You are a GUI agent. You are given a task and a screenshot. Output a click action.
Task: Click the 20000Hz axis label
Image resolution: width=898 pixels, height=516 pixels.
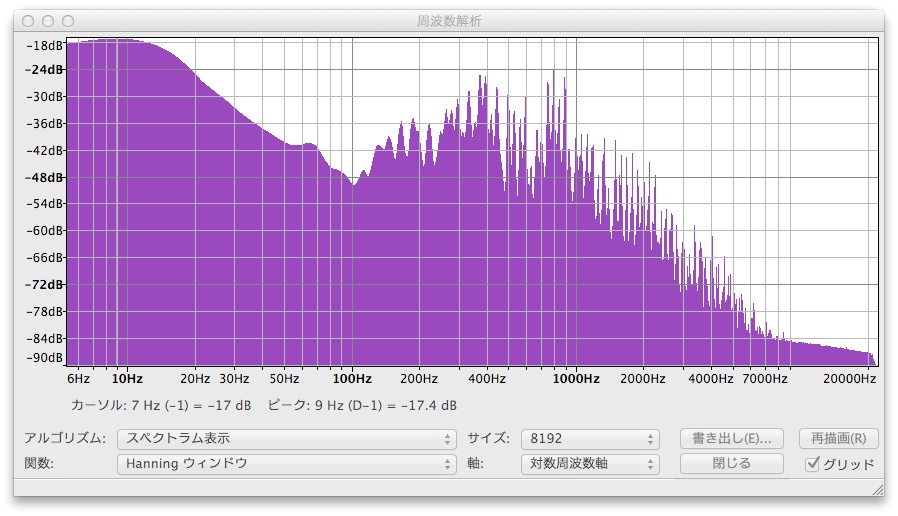point(849,379)
